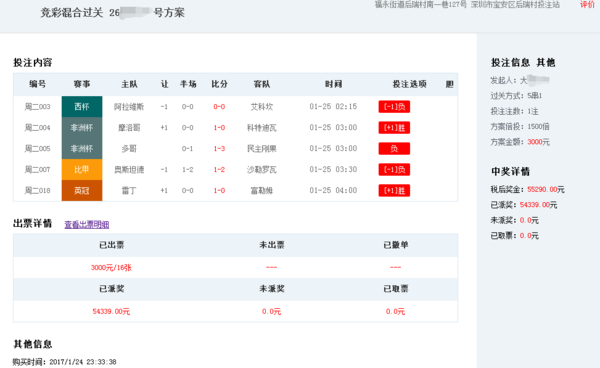This screenshot has width=600, height=368.
Task: Click the 西杯 league tag
Action: coord(82,107)
